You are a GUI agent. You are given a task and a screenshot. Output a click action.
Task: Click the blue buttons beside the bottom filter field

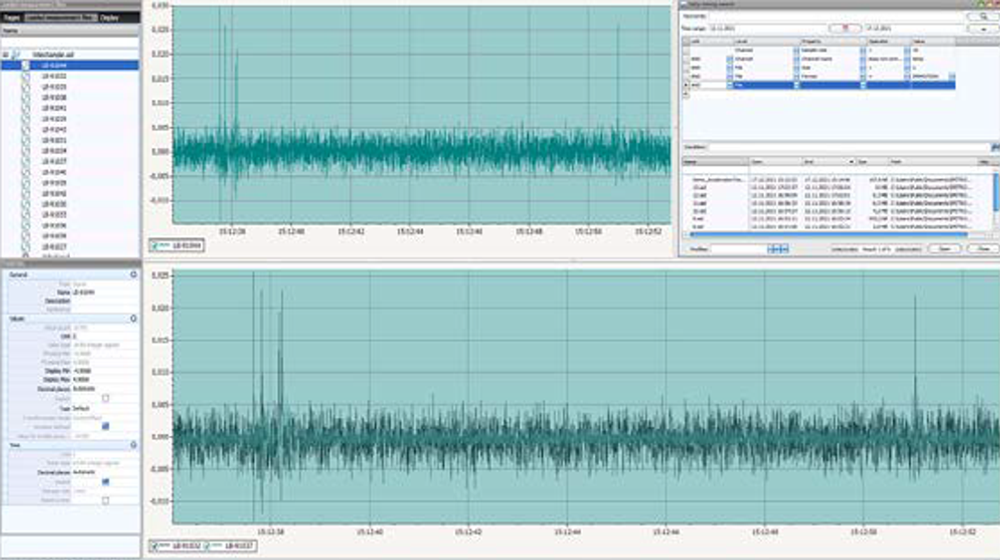coord(778,249)
